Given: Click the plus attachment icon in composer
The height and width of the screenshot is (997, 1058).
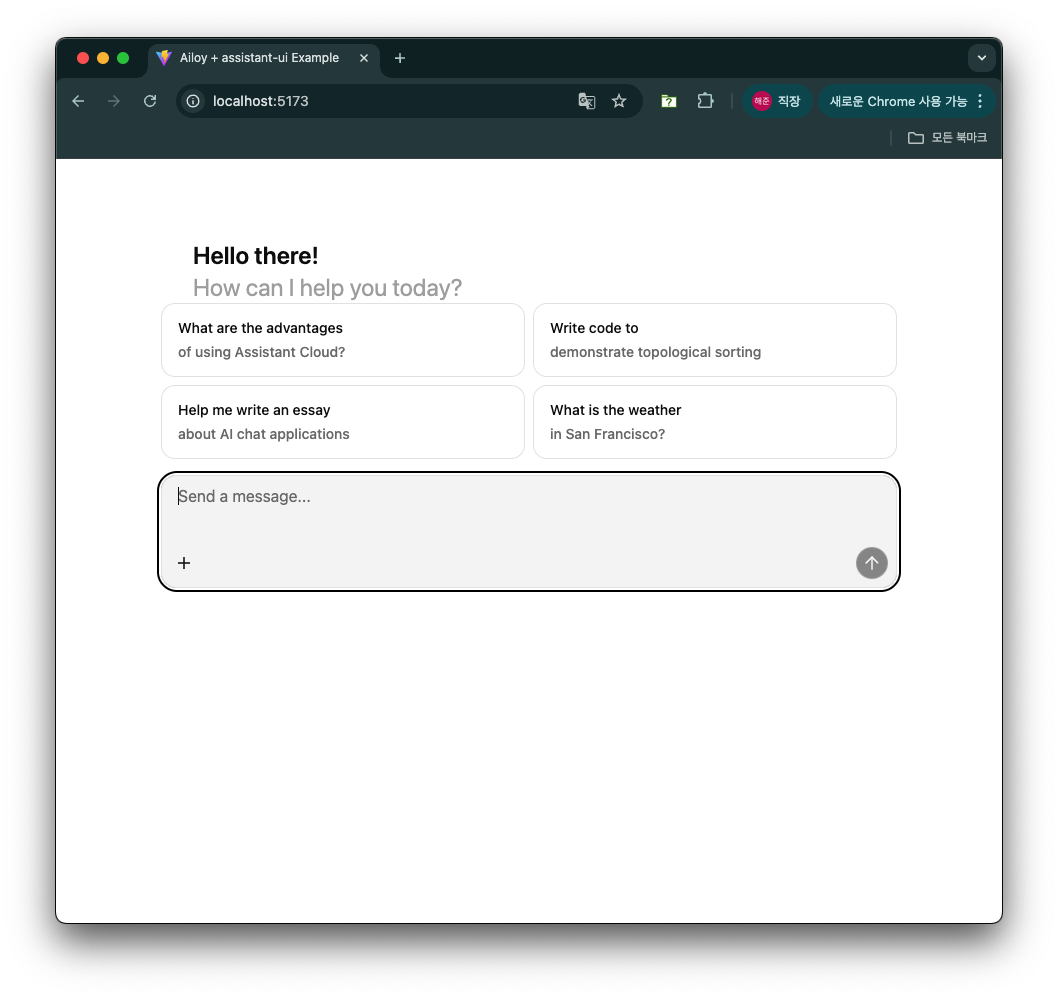Looking at the screenshot, I should pyautogui.click(x=184, y=563).
